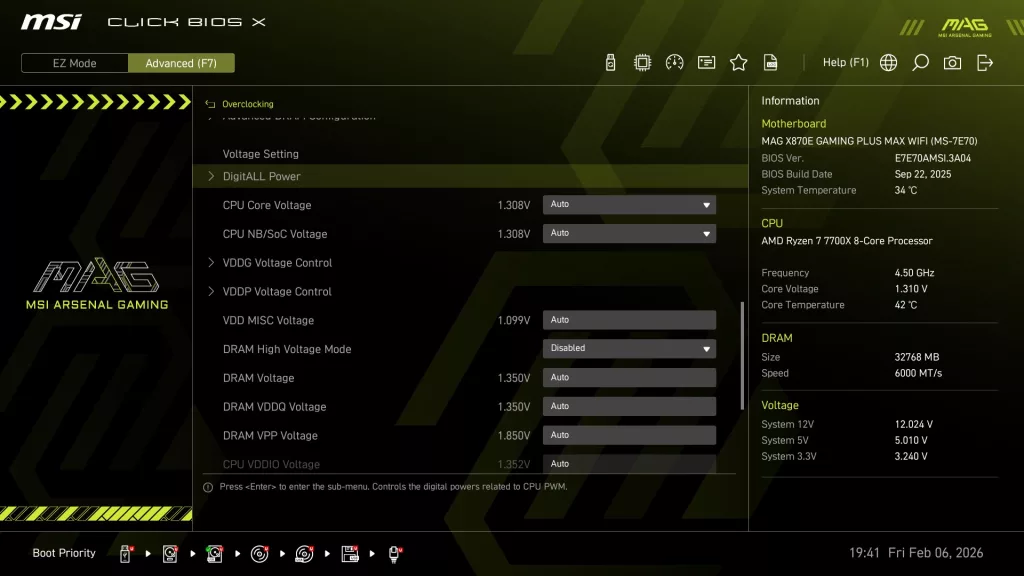
Task: Open the DRAM High Voltage Mode dropdown
Action: 629,348
